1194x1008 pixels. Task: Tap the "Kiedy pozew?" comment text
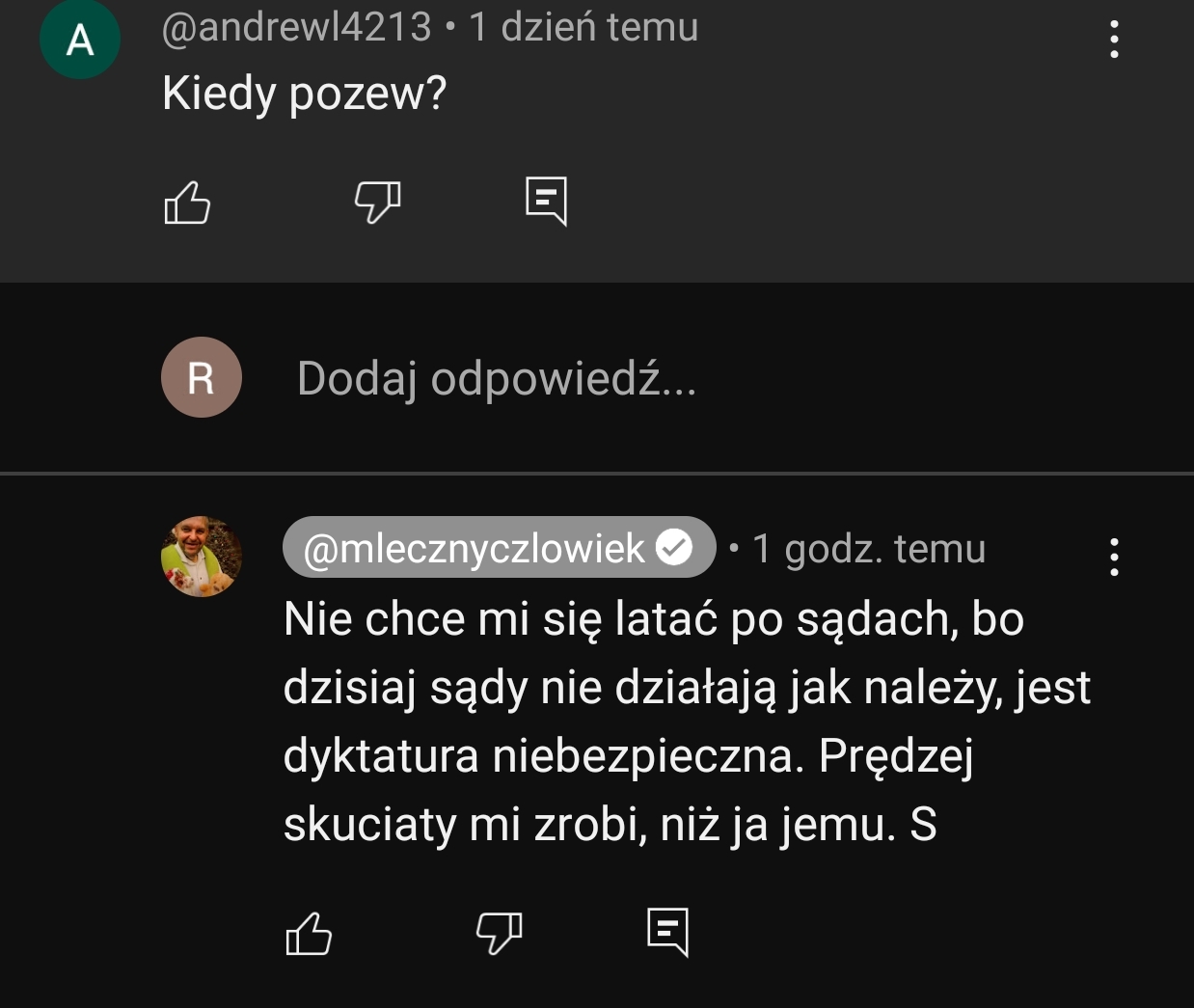[304, 94]
